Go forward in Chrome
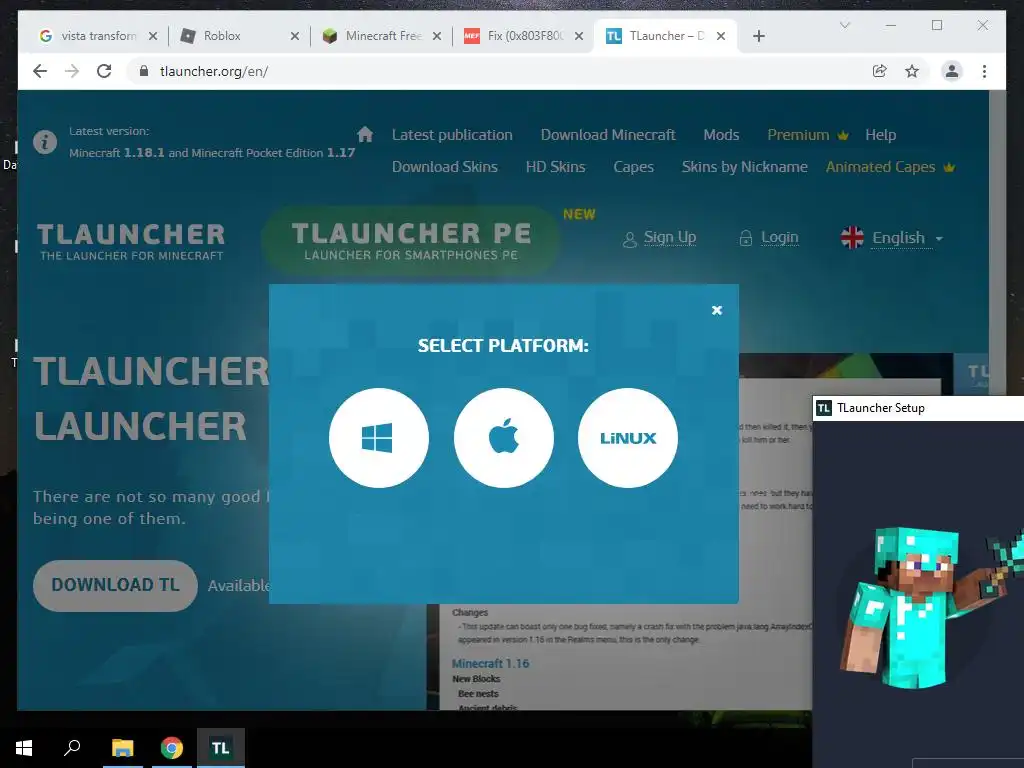 (72, 71)
